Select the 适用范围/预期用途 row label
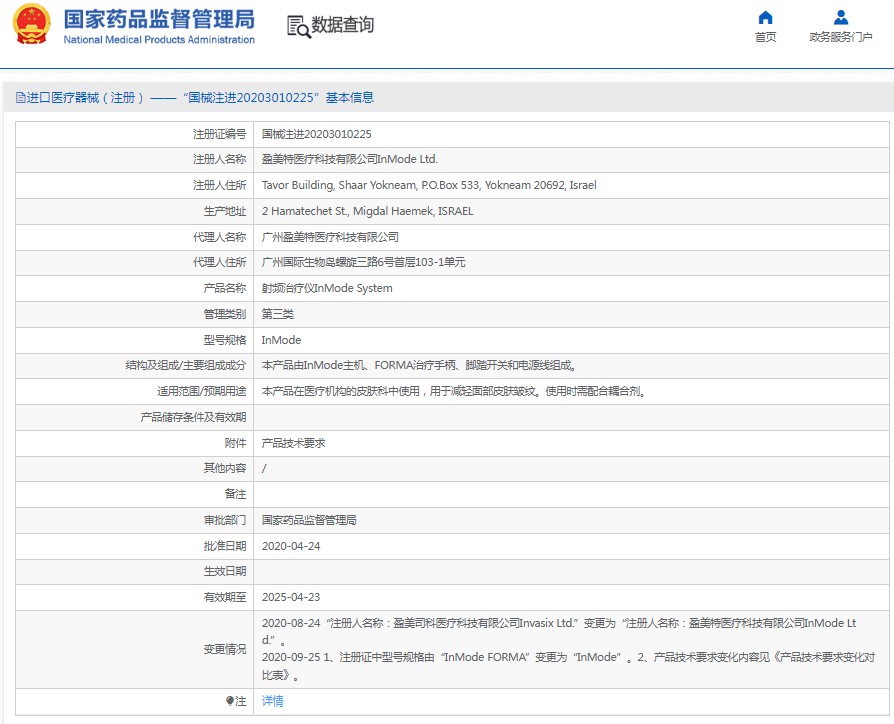 (x=202, y=392)
